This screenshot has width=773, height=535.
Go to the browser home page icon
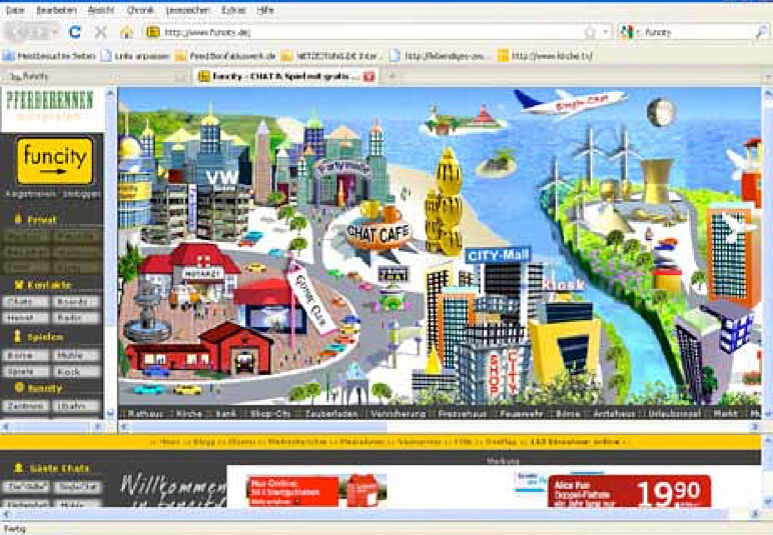point(127,33)
